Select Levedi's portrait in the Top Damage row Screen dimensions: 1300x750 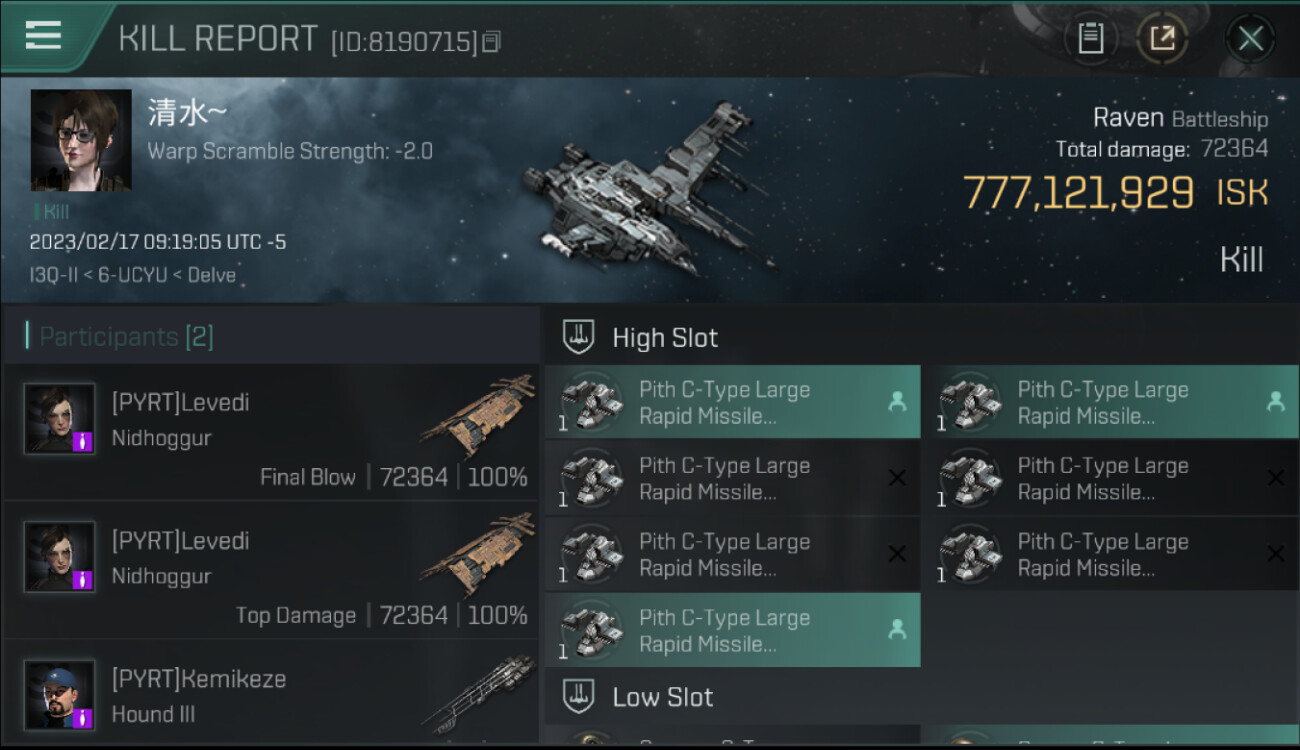[60, 557]
